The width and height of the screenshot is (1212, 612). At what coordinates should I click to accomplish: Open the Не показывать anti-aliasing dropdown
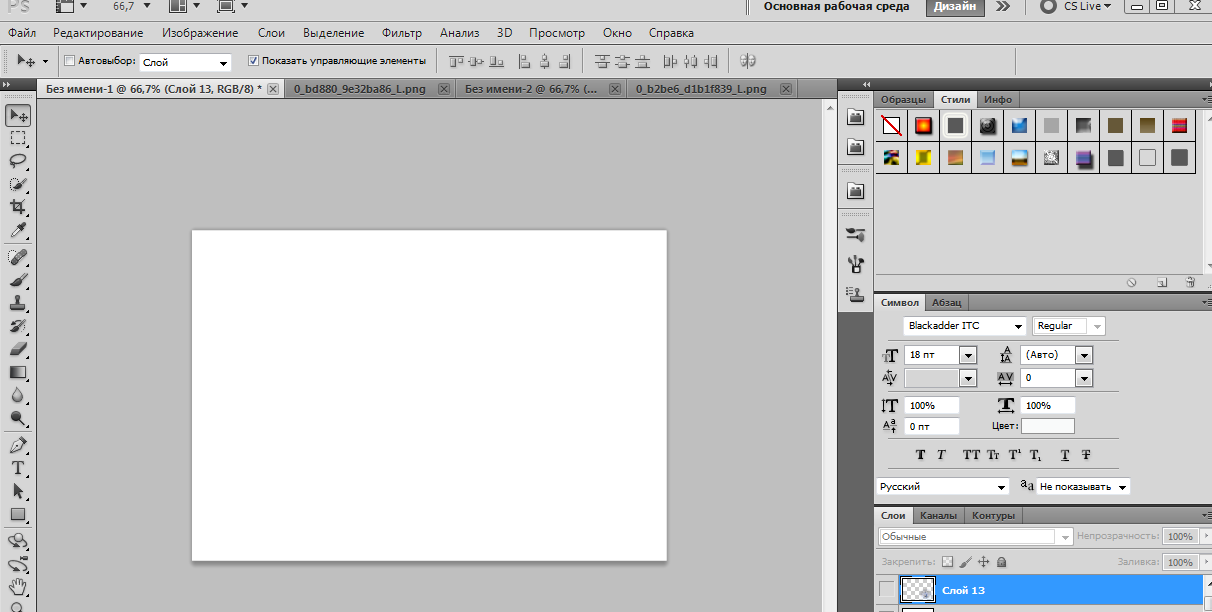click(1123, 487)
